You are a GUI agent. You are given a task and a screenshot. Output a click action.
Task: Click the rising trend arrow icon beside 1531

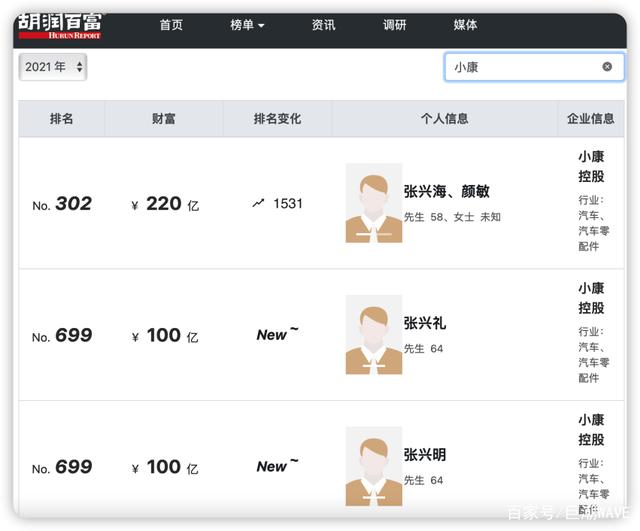[258, 203]
